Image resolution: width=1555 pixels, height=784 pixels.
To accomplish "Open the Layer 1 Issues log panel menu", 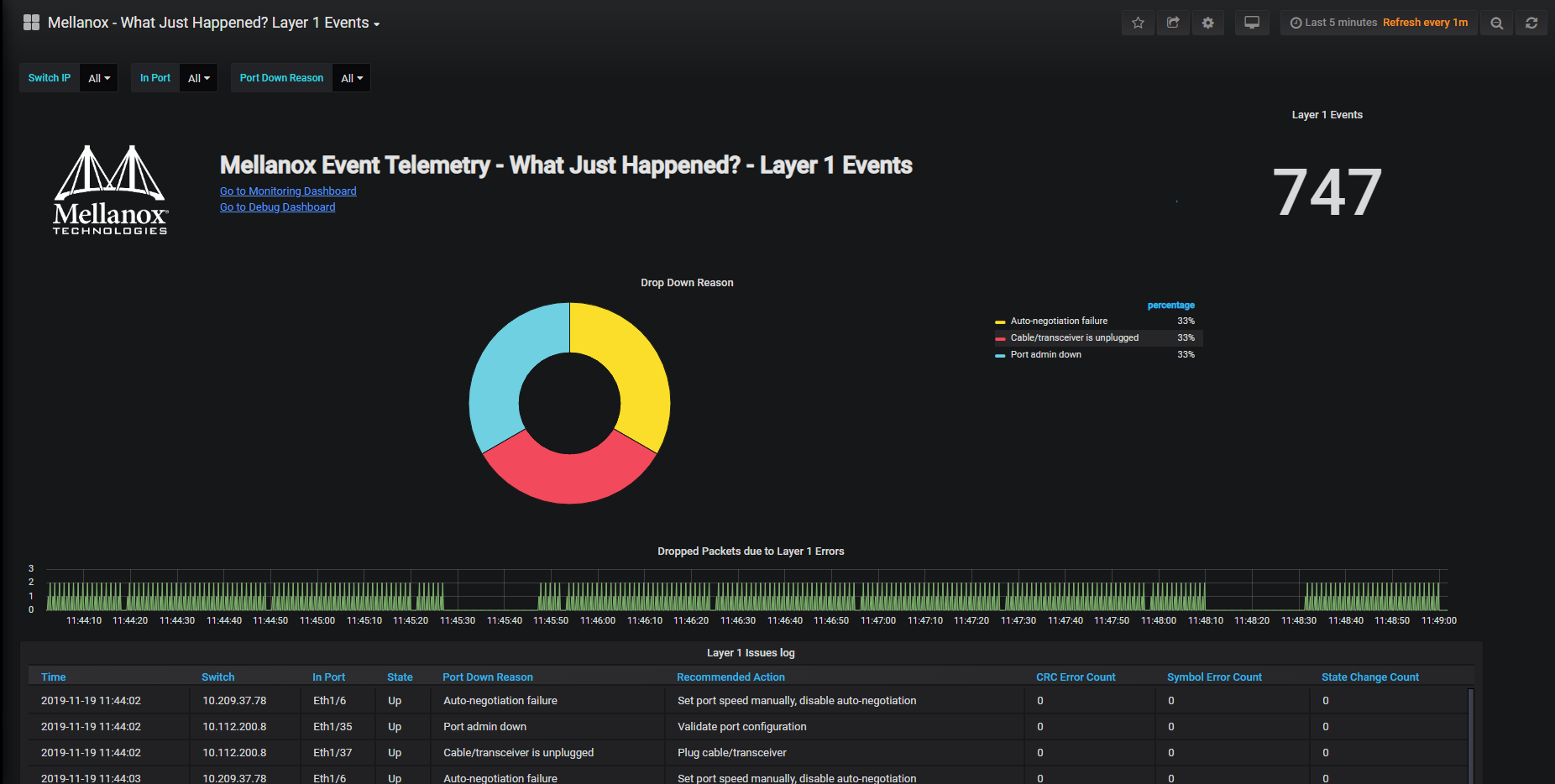I will click(x=751, y=653).
